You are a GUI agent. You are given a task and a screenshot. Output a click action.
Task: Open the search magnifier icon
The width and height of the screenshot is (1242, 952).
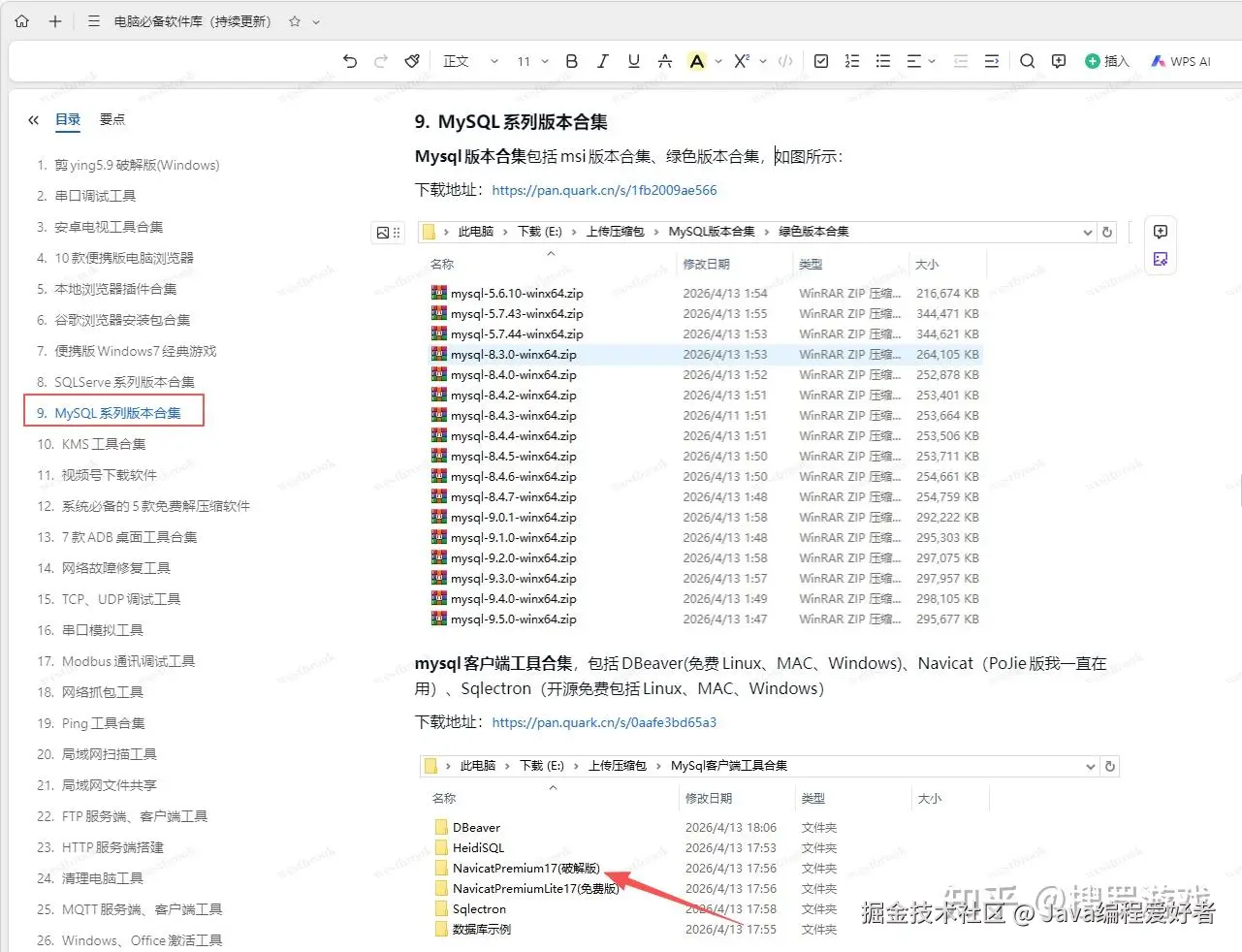coord(1028,61)
